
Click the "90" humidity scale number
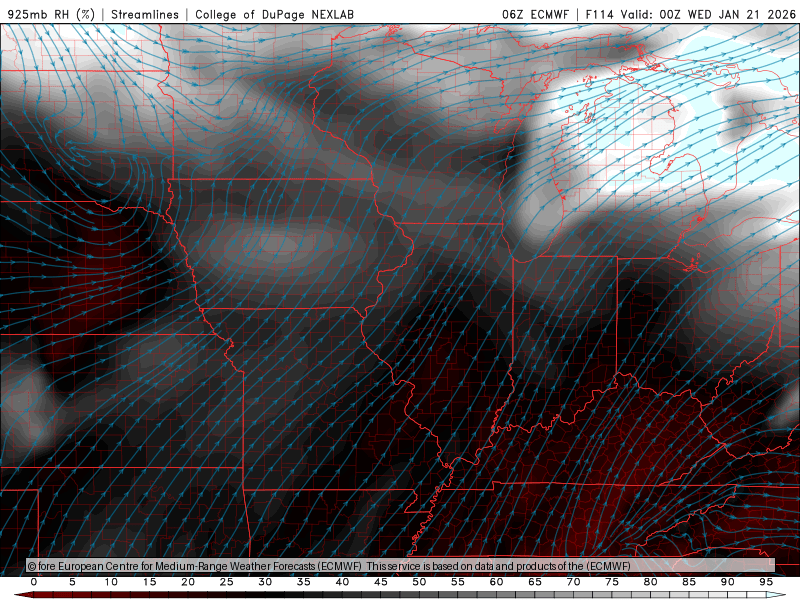click(728, 582)
